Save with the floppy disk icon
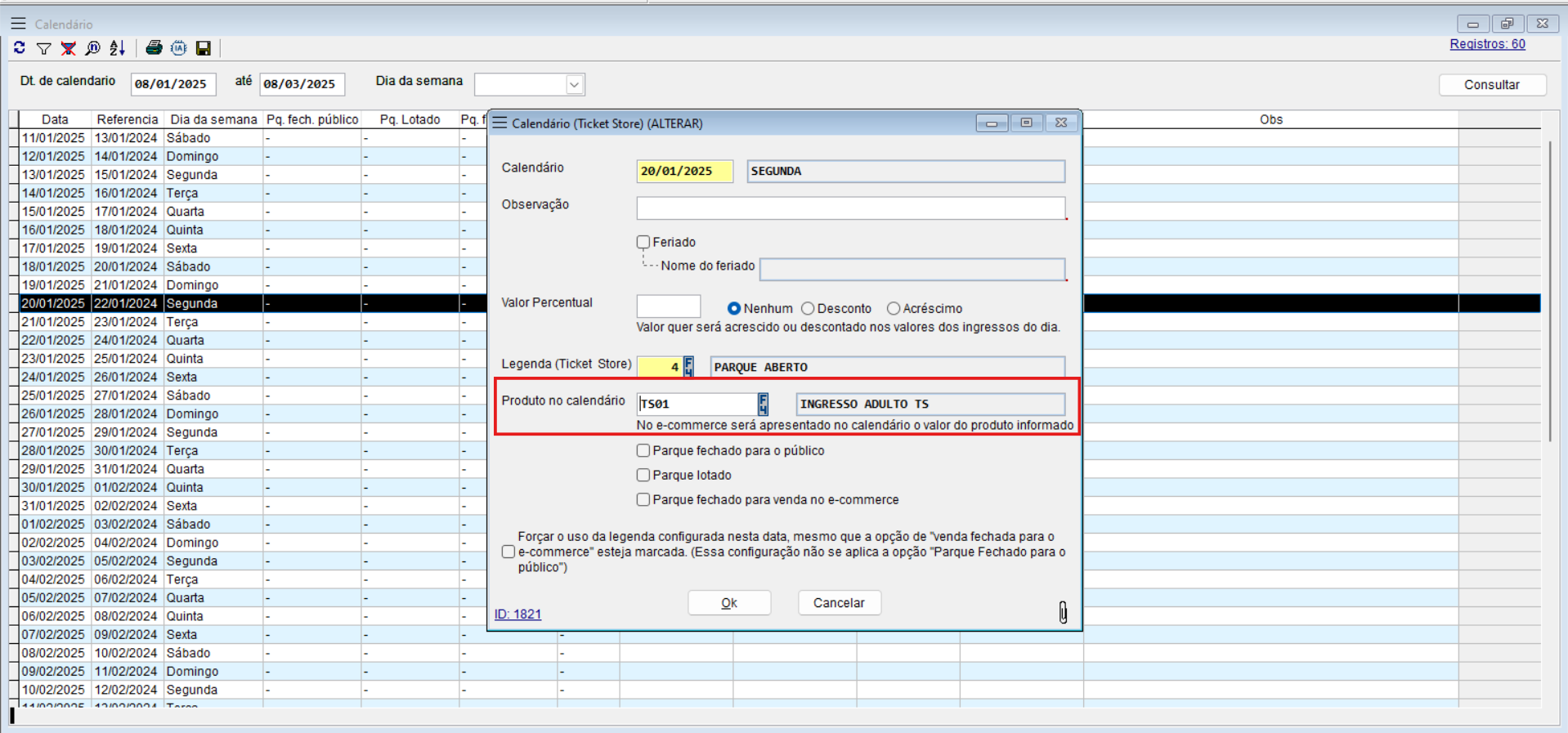Viewport: 1568px width, 733px height. (x=204, y=49)
